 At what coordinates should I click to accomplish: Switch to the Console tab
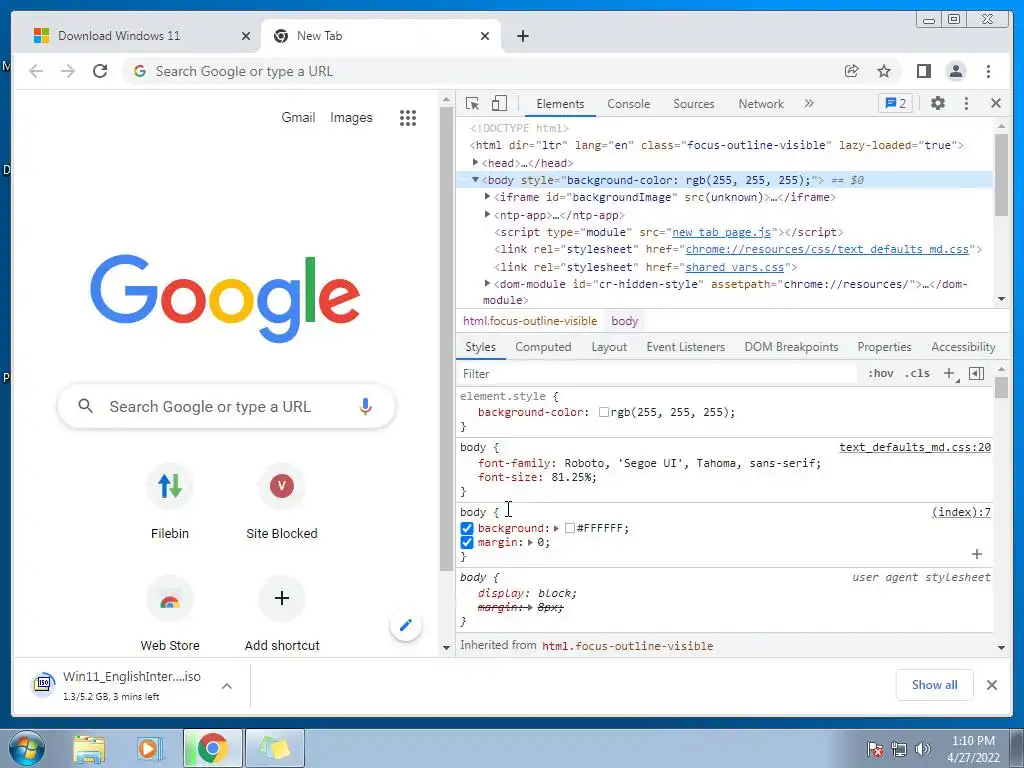tap(628, 104)
